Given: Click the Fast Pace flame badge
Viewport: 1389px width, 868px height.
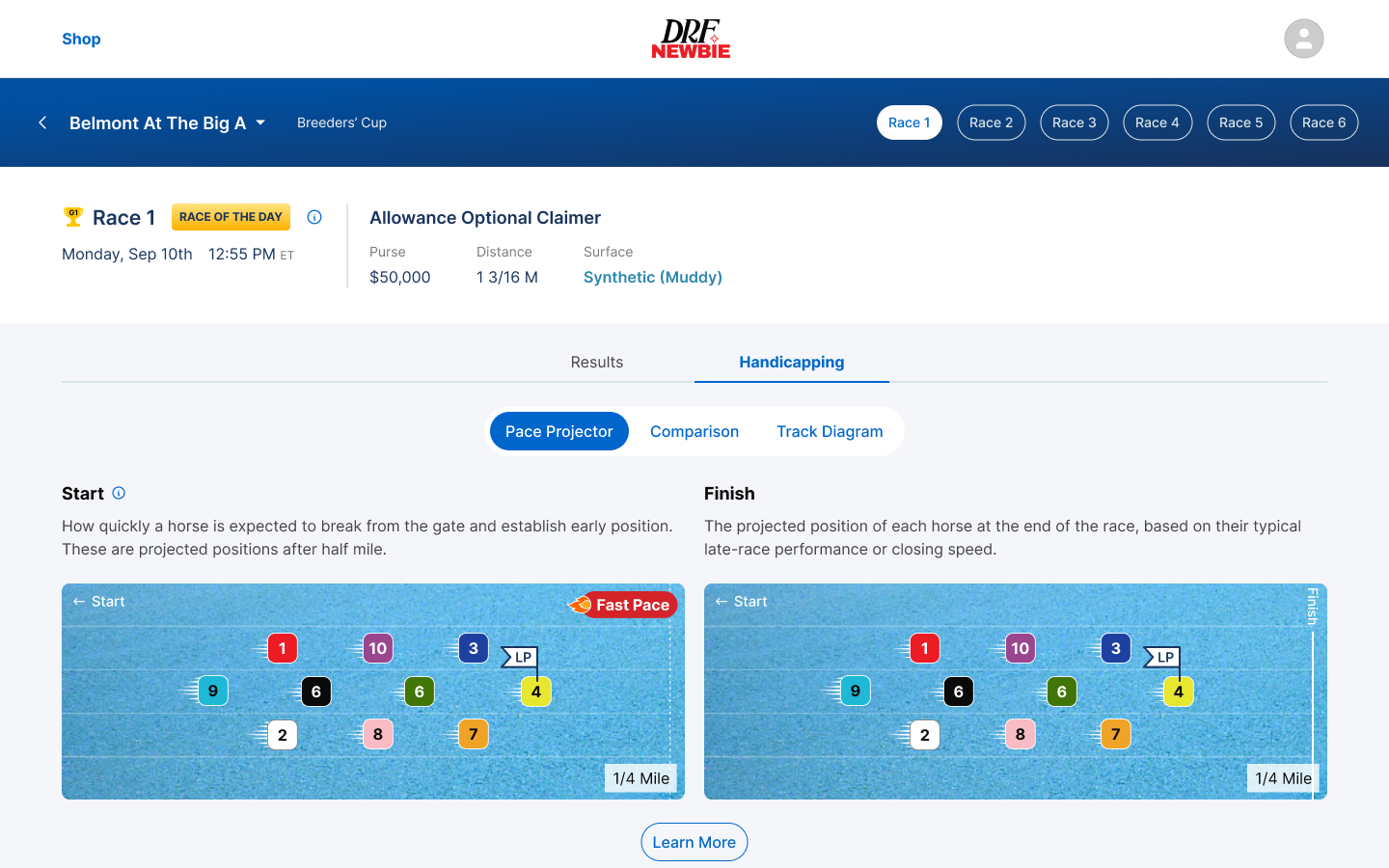Looking at the screenshot, I should point(623,605).
